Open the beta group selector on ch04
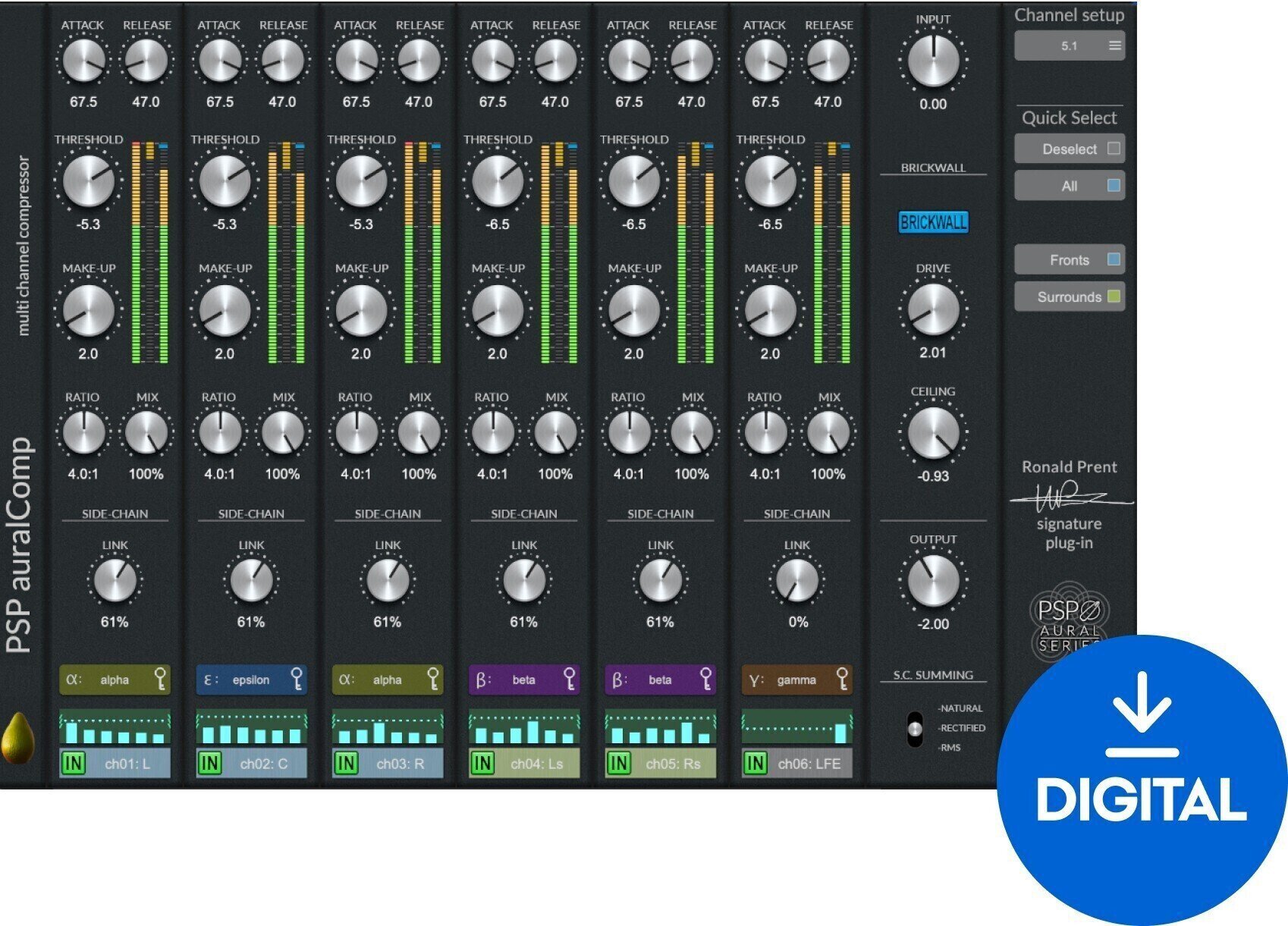The width and height of the screenshot is (1288, 926). (523, 680)
